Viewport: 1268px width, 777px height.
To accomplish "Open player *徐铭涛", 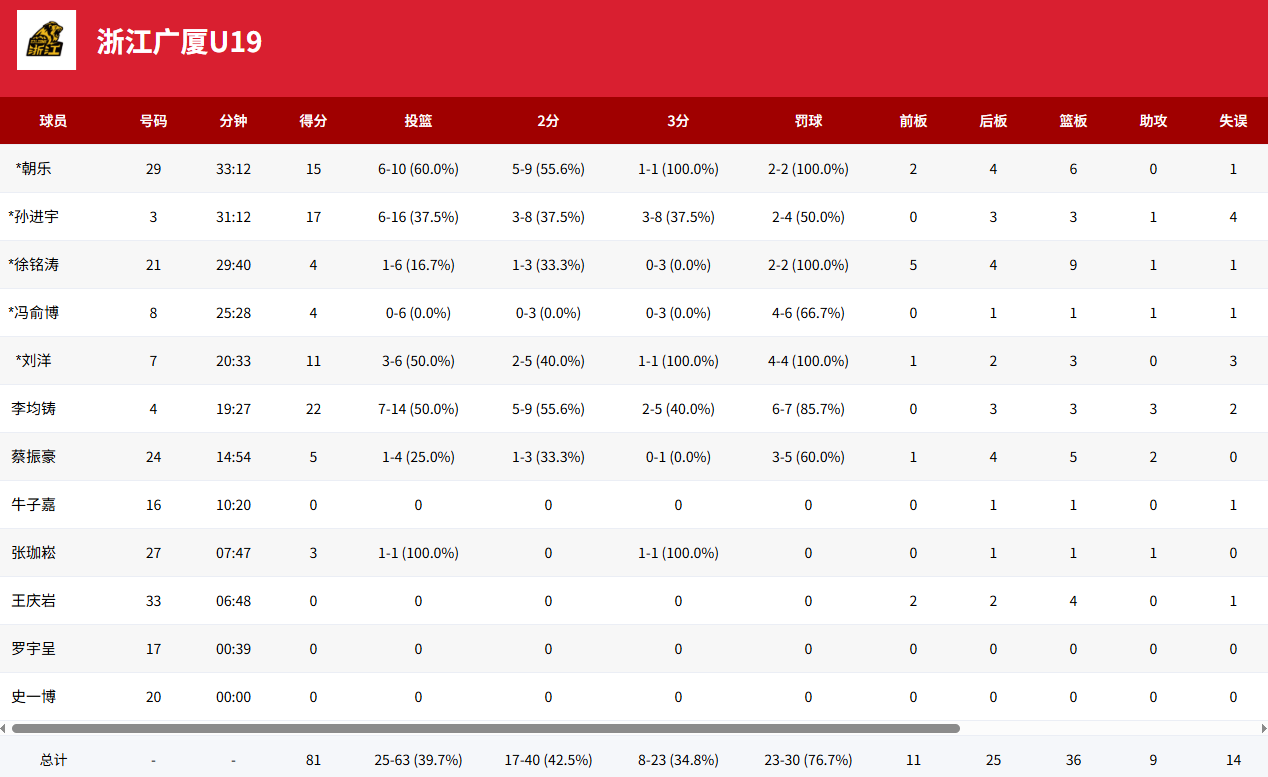I will 33,265.
